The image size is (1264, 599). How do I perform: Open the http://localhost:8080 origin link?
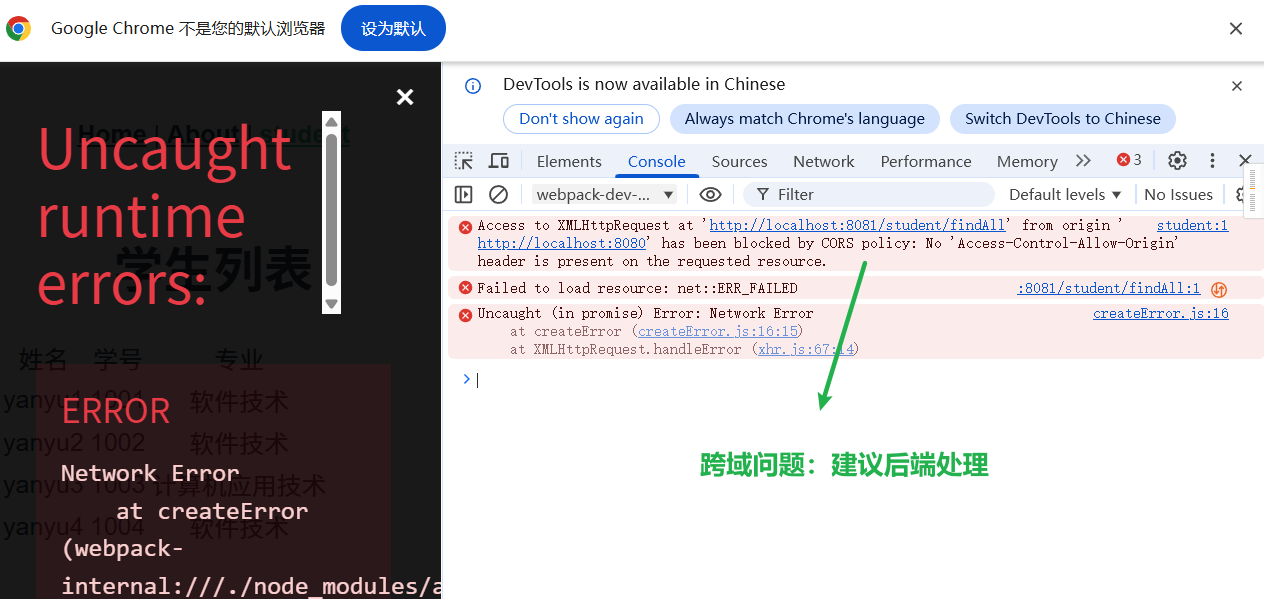pos(563,243)
